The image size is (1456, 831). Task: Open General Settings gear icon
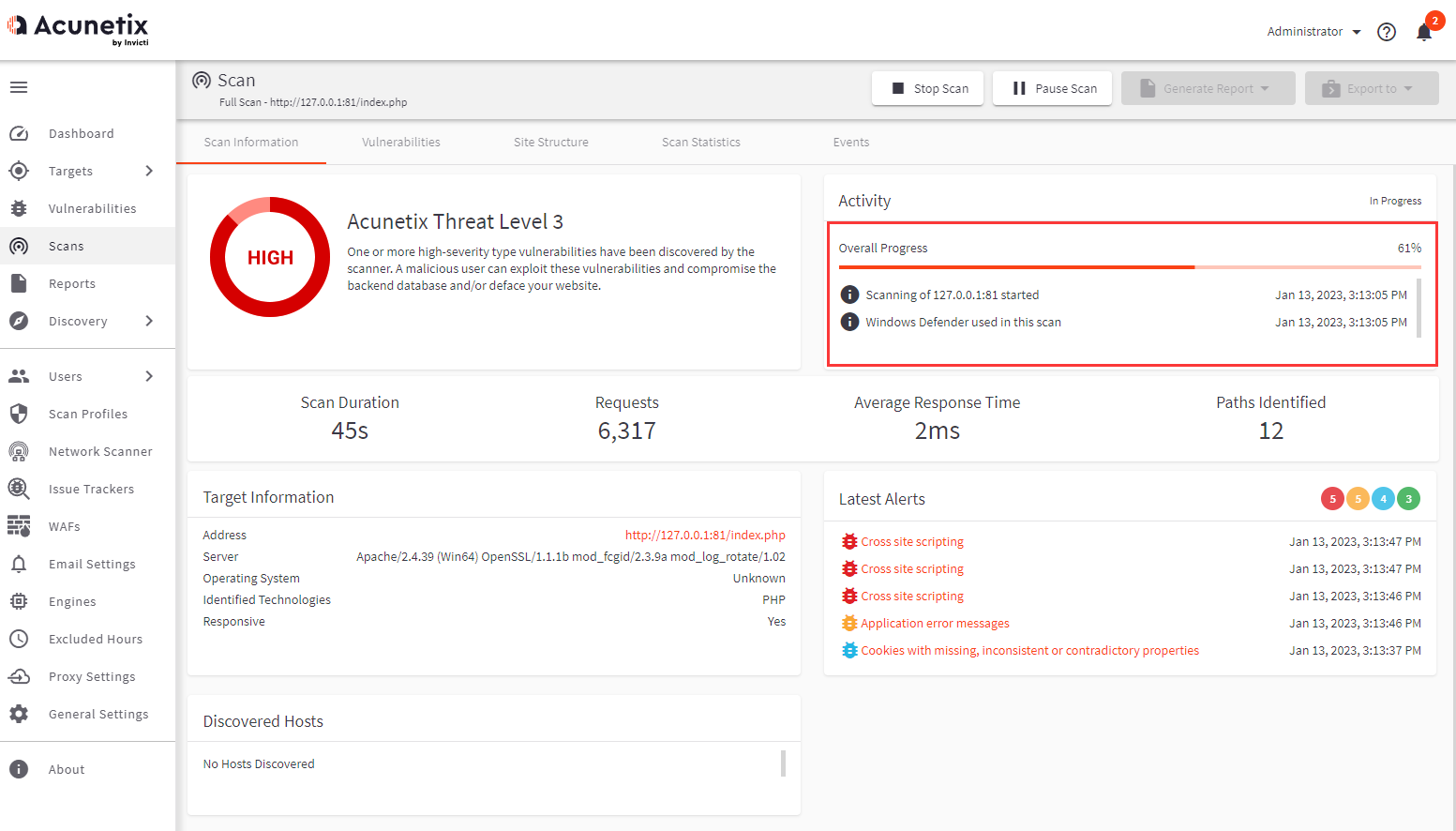19,714
